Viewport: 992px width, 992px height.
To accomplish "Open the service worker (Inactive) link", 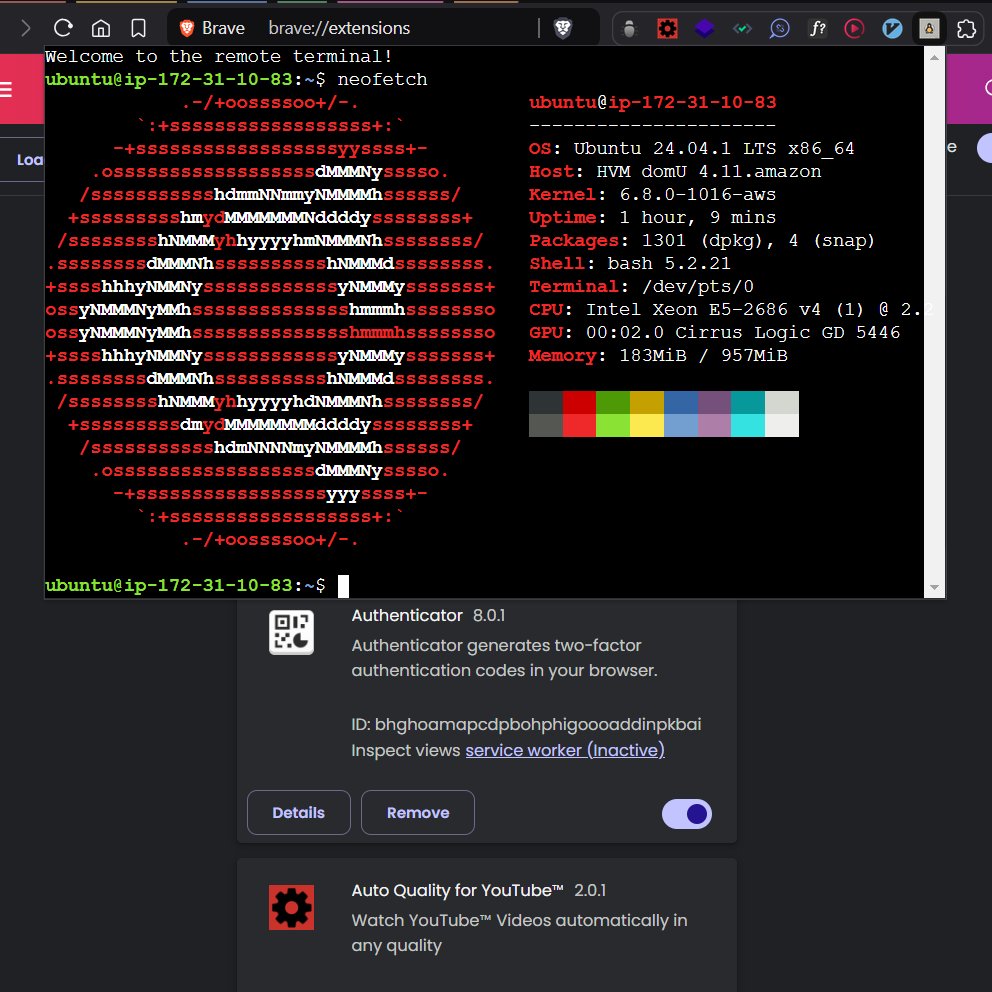I will pos(564,750).
